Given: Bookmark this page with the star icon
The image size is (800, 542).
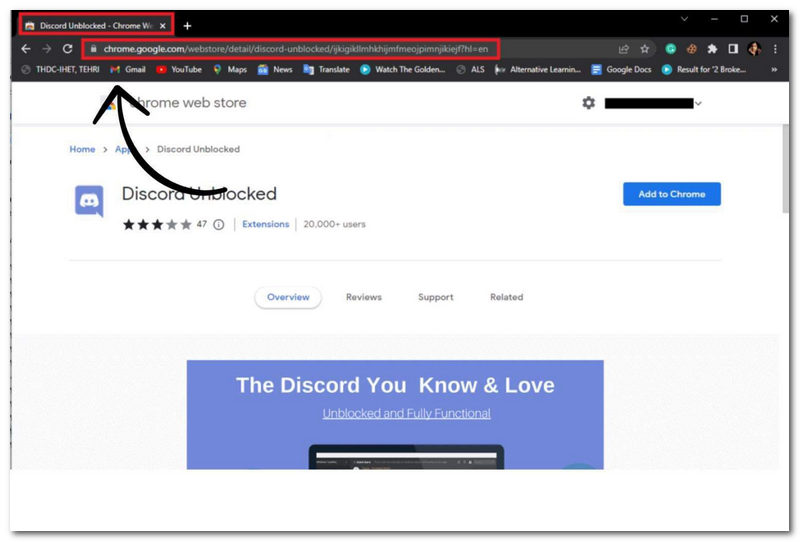Looking at the screenshot, I should (x=644, y=49).
